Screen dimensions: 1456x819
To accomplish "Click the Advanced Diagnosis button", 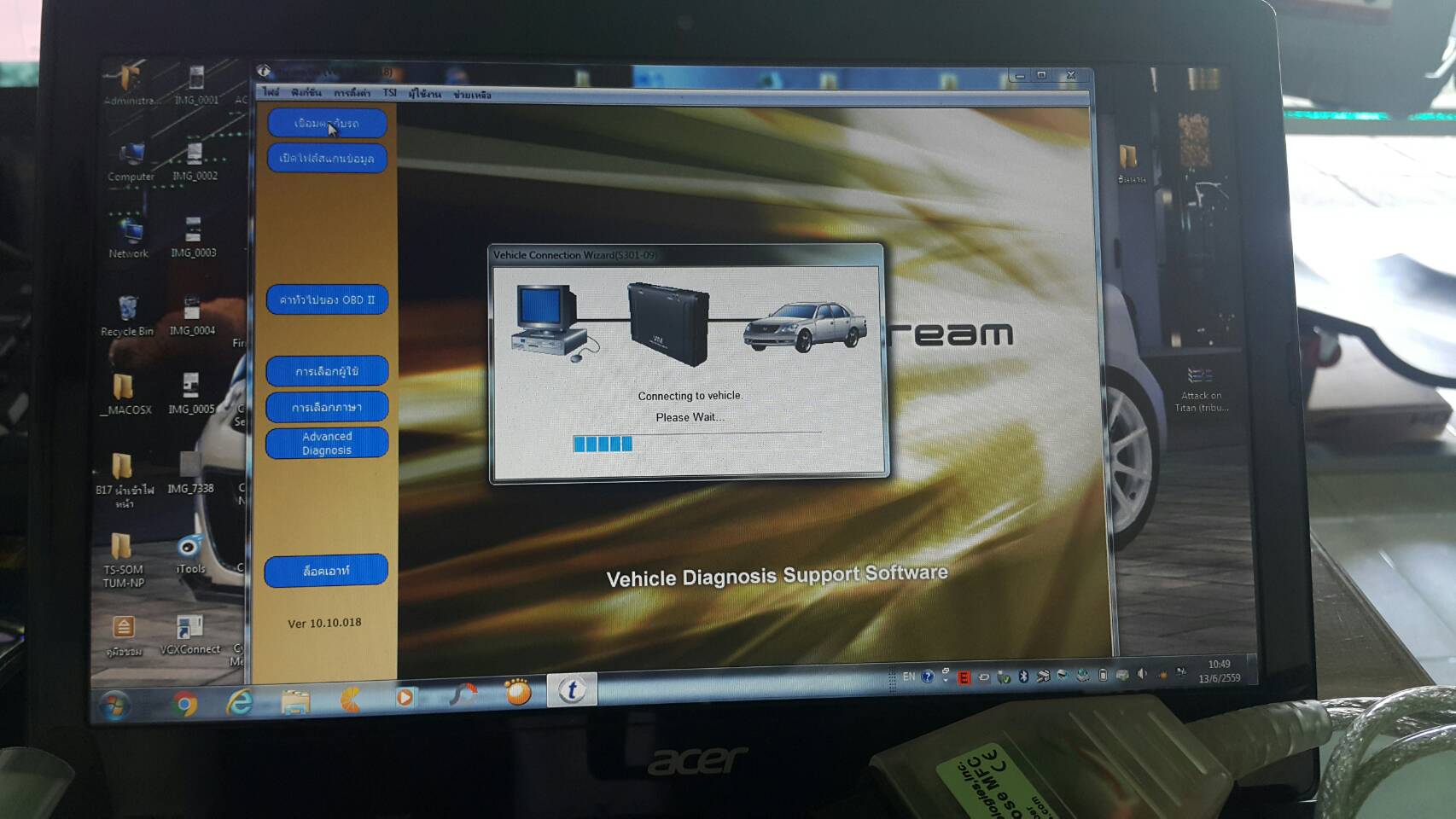I will (327, 443).
